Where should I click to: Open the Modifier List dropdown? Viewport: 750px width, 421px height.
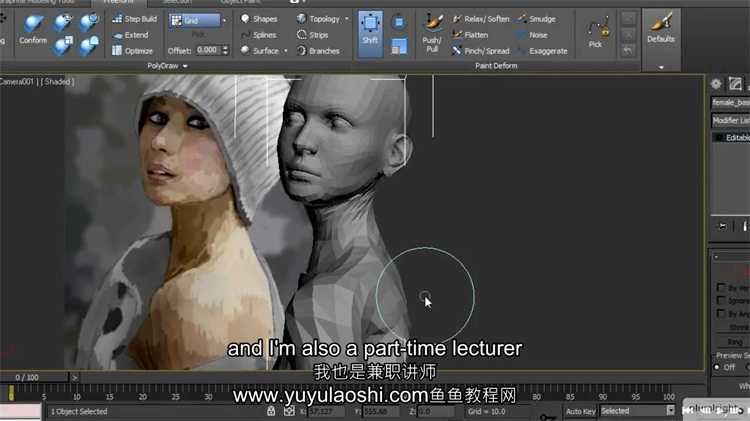click(730, 121)
